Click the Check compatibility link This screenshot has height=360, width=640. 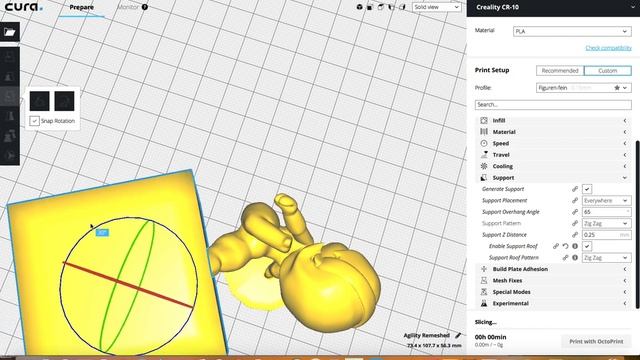[x=608, y=48]
